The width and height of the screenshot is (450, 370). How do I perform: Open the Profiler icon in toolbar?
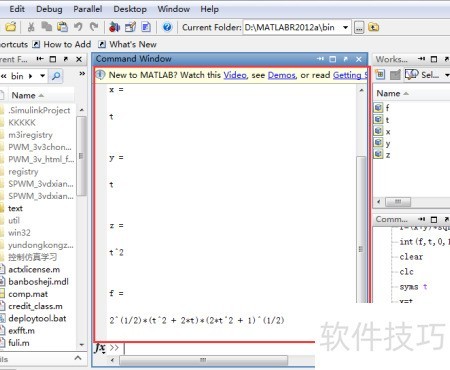[146, 27]
